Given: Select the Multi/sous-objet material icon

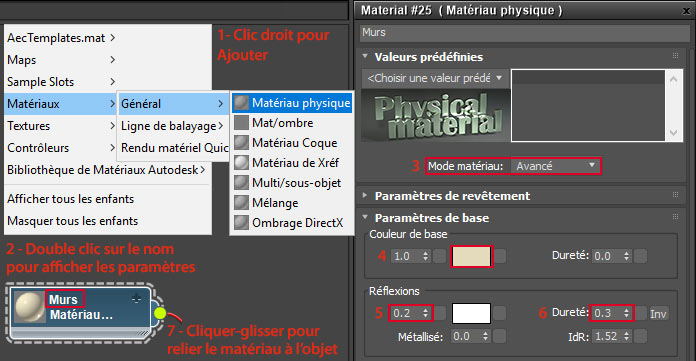Looking at the screenshot, I should [x=241, y=183].
